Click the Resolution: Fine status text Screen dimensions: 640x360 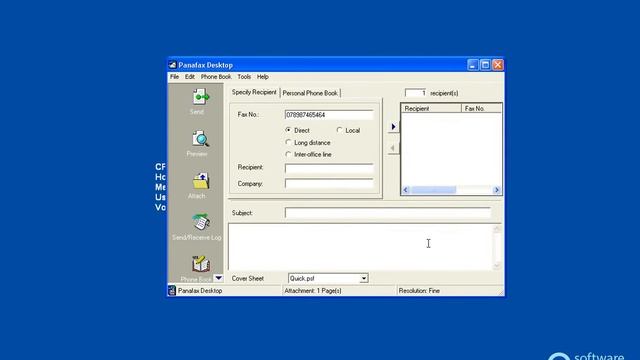(x=419, y=291)
